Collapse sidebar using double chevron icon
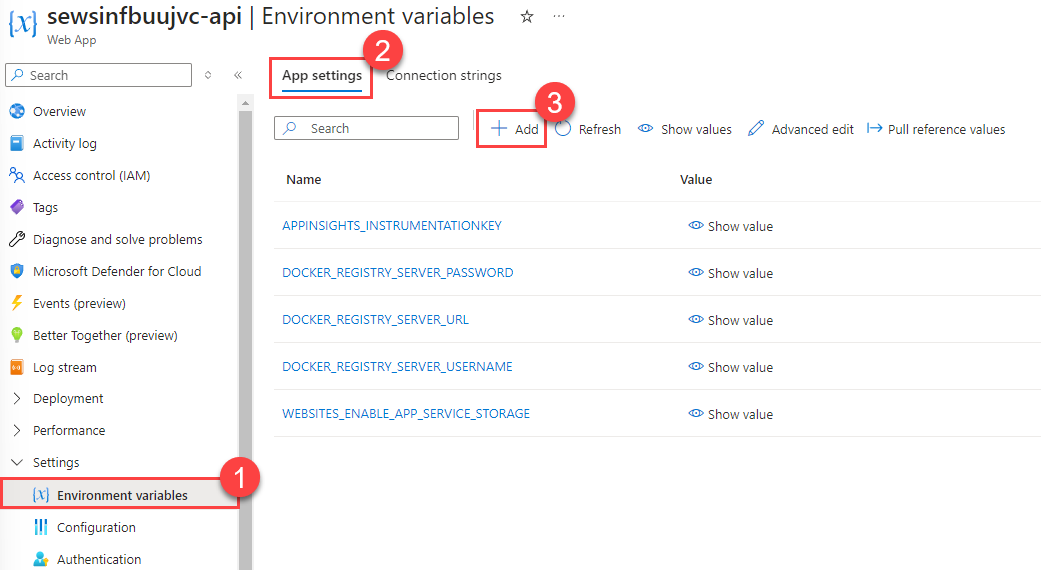1041x570 pixels. 238,75
